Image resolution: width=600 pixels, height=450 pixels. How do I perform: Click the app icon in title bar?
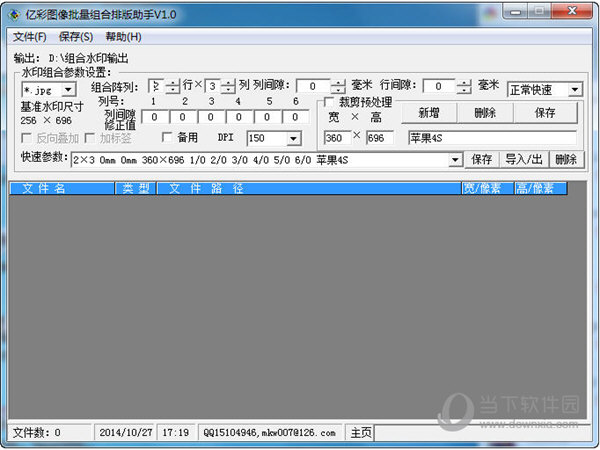(x=14, y=15)
